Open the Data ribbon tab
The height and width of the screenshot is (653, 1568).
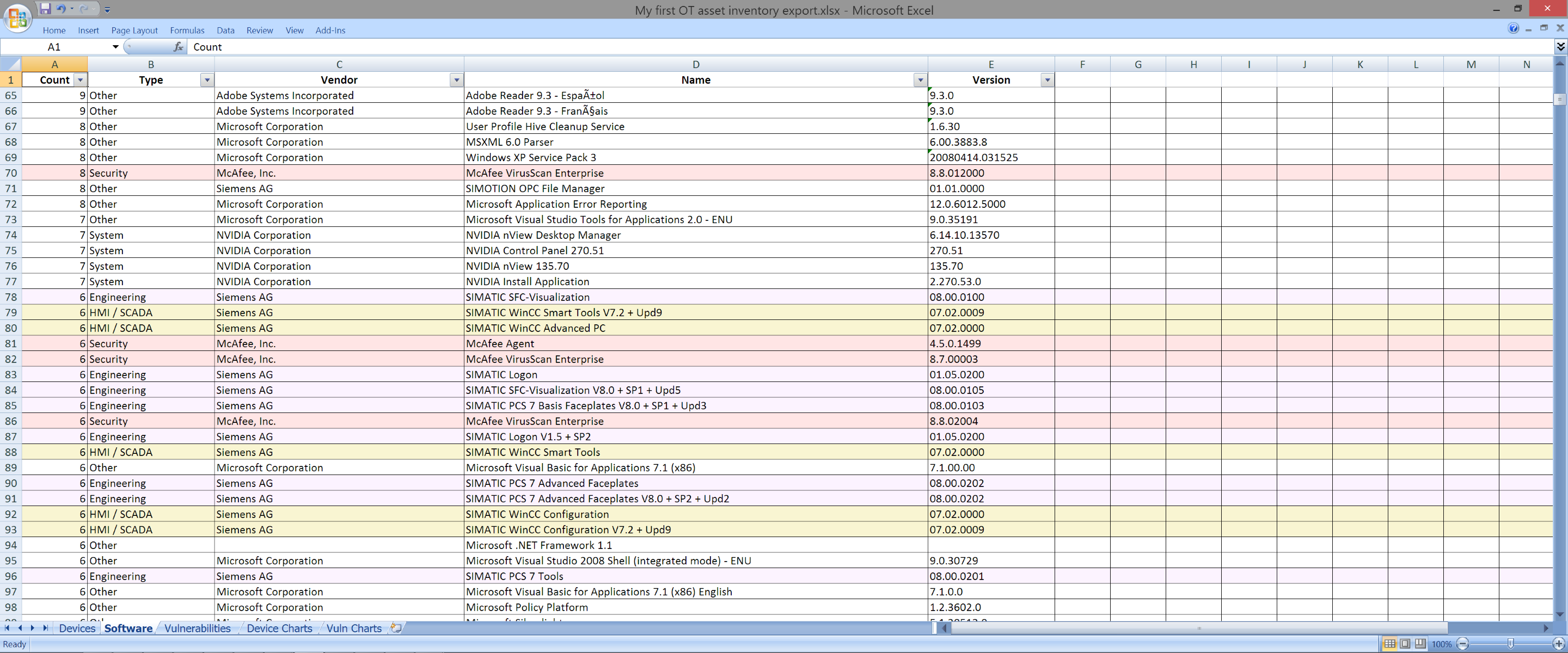225,30
